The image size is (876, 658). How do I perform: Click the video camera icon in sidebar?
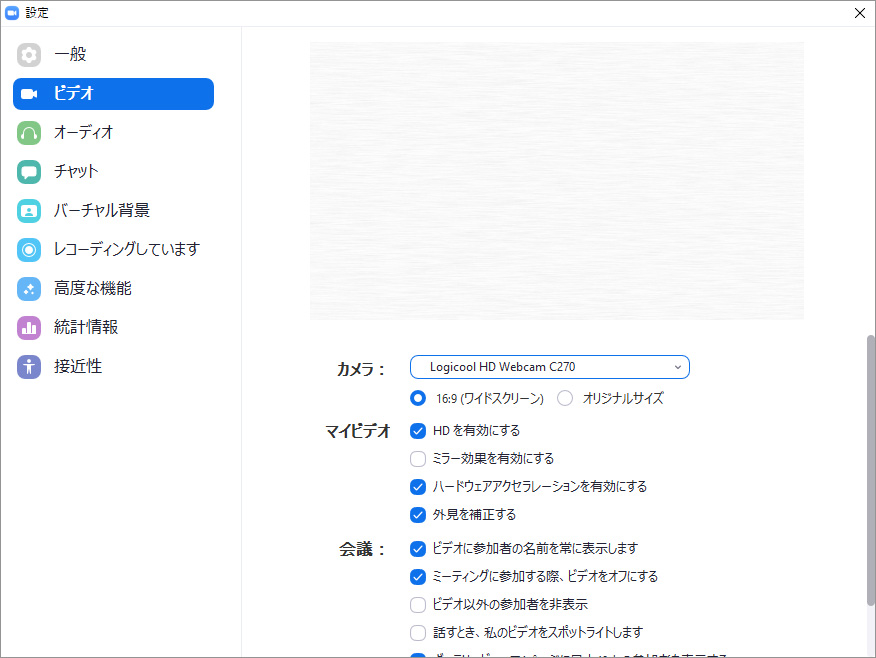[29, 94]
